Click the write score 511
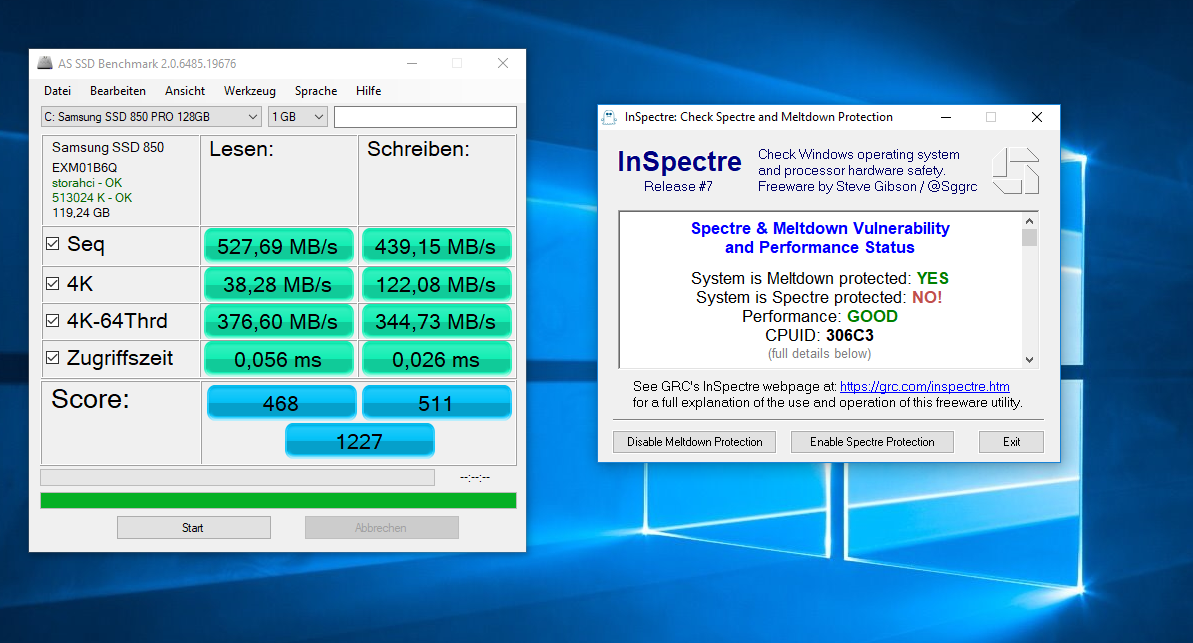The width and height of the screenshot is (1193, 643). (x=436, y=403)
